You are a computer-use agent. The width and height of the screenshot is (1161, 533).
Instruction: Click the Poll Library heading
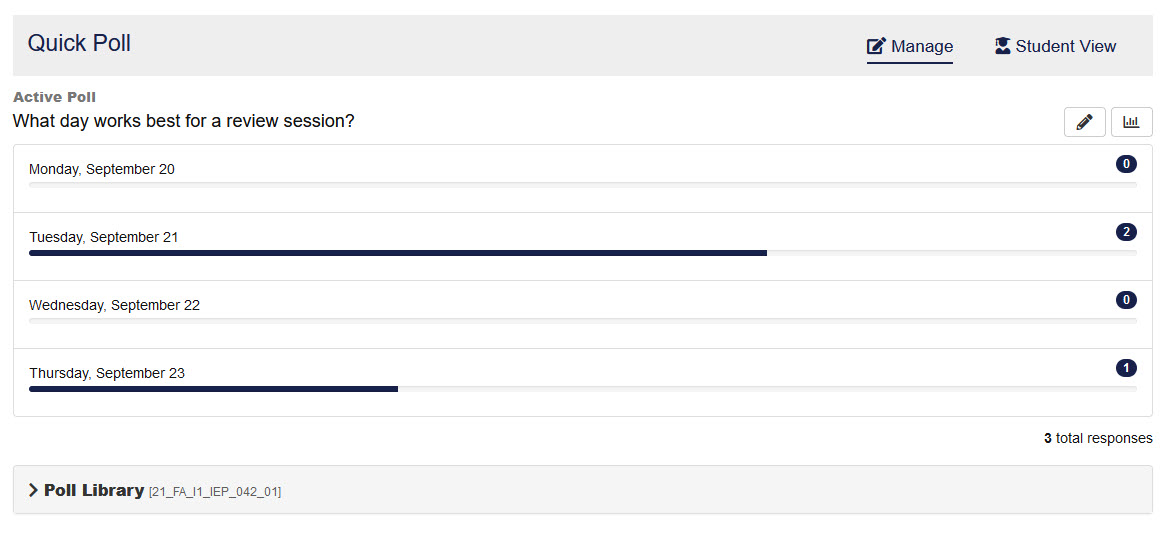[x=94, y=490]
